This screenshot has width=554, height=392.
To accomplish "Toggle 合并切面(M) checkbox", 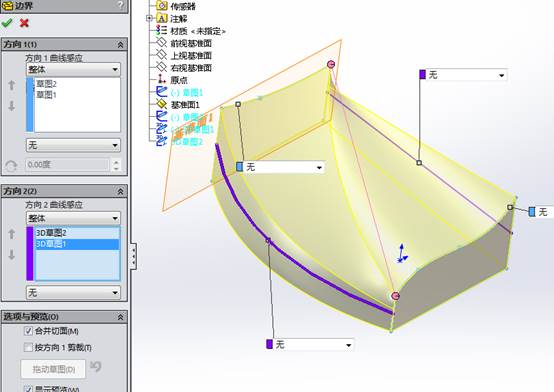I will (28, 331).
